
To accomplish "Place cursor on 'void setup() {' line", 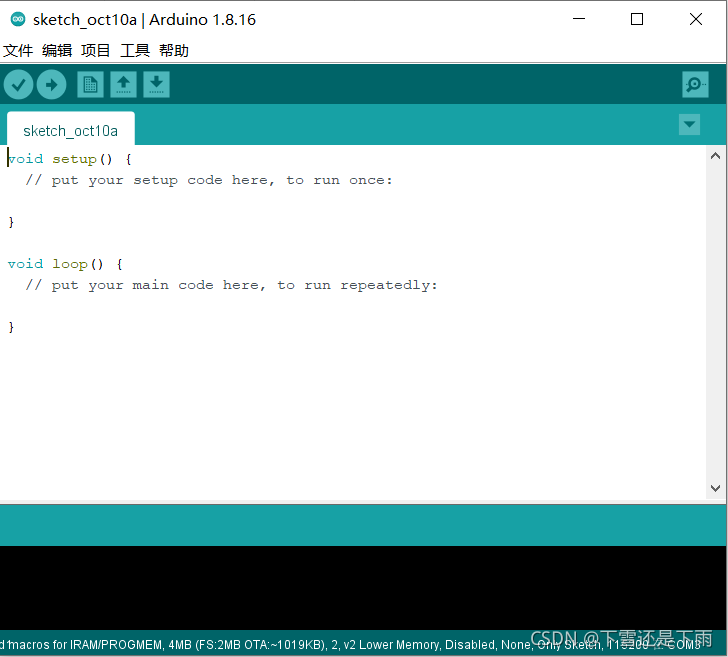I will (70, 159).
